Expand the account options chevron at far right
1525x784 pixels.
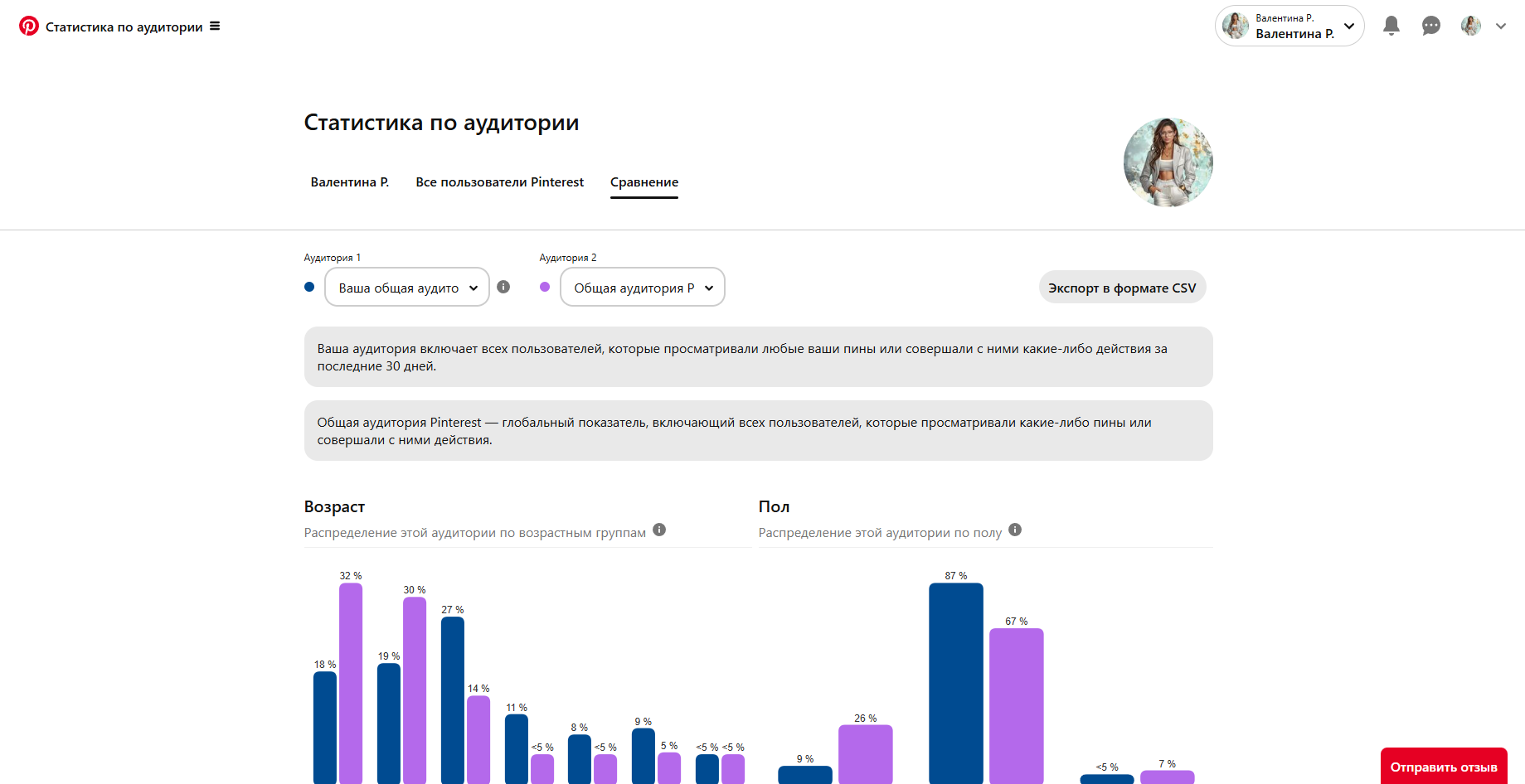[x=1501, y=26]
